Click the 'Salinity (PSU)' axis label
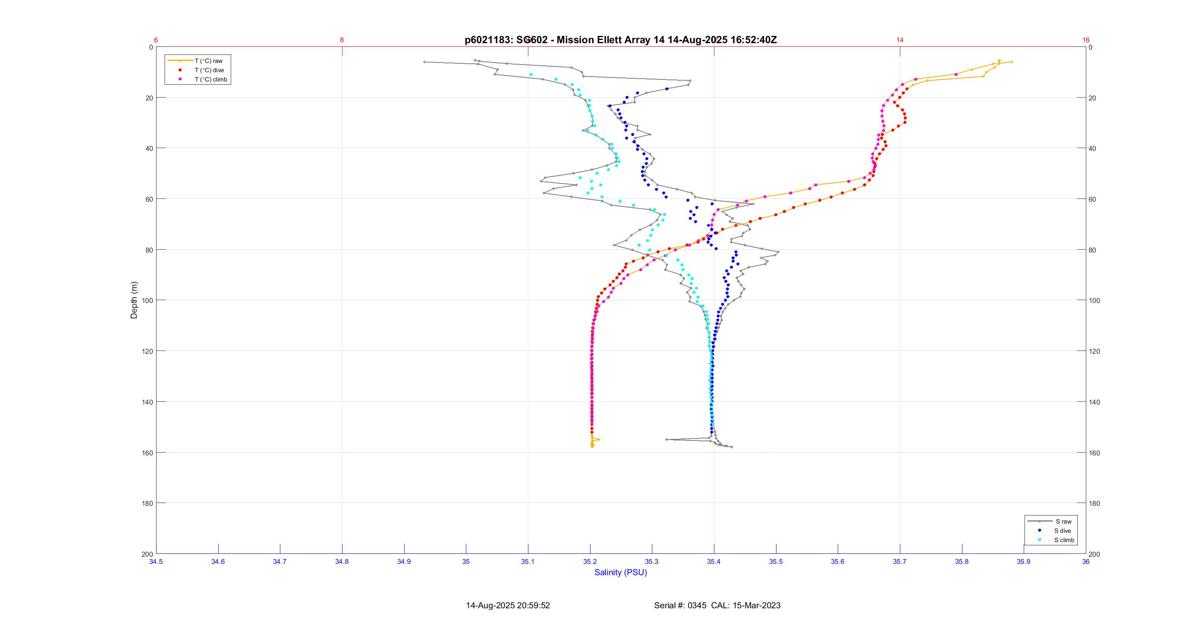 pyautogui.click(x=621, y=572)
